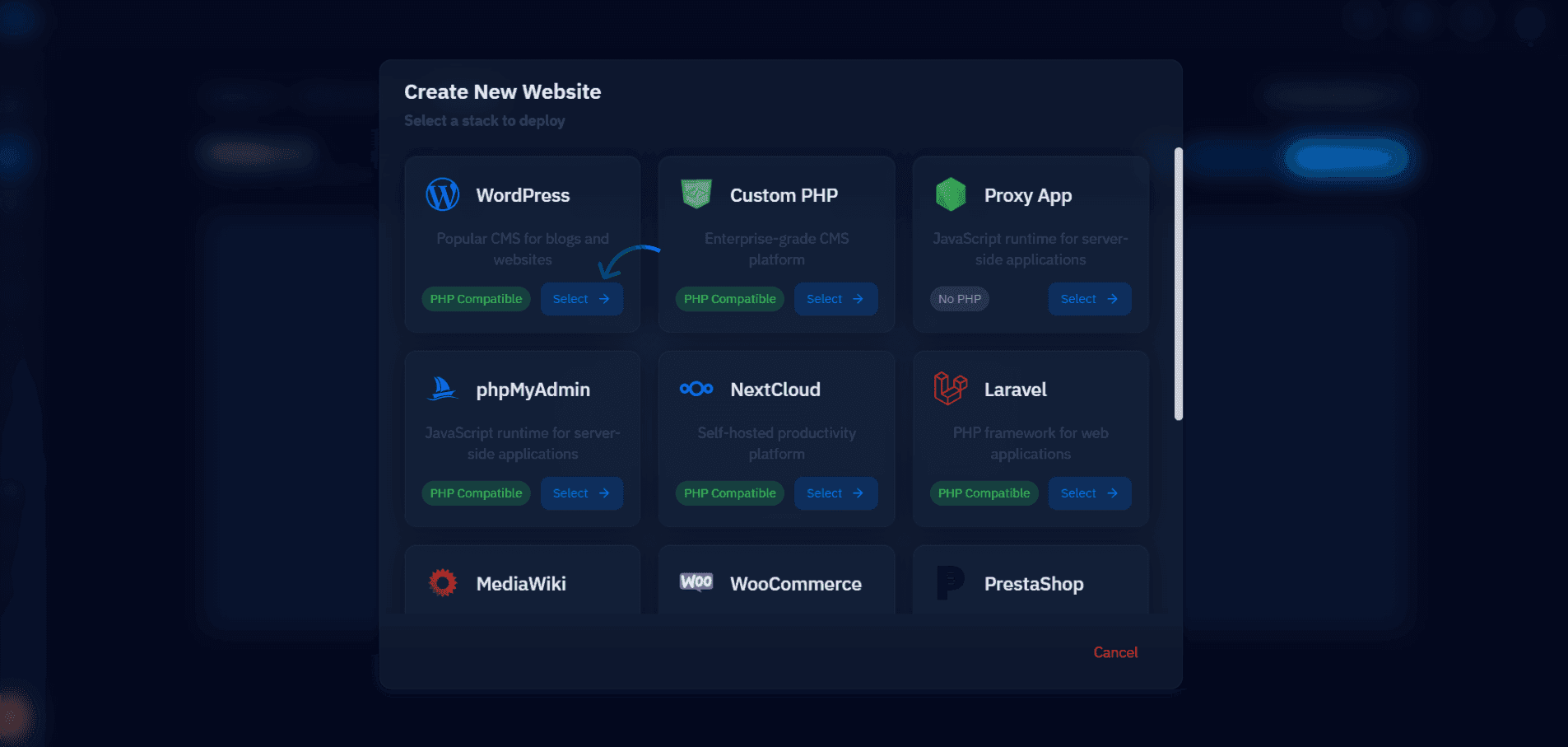Image resolution: width=1568 pixels, height=747 pixels.
Task: Click the MediaWiki sunflower icon
Action: pos(443,583)
